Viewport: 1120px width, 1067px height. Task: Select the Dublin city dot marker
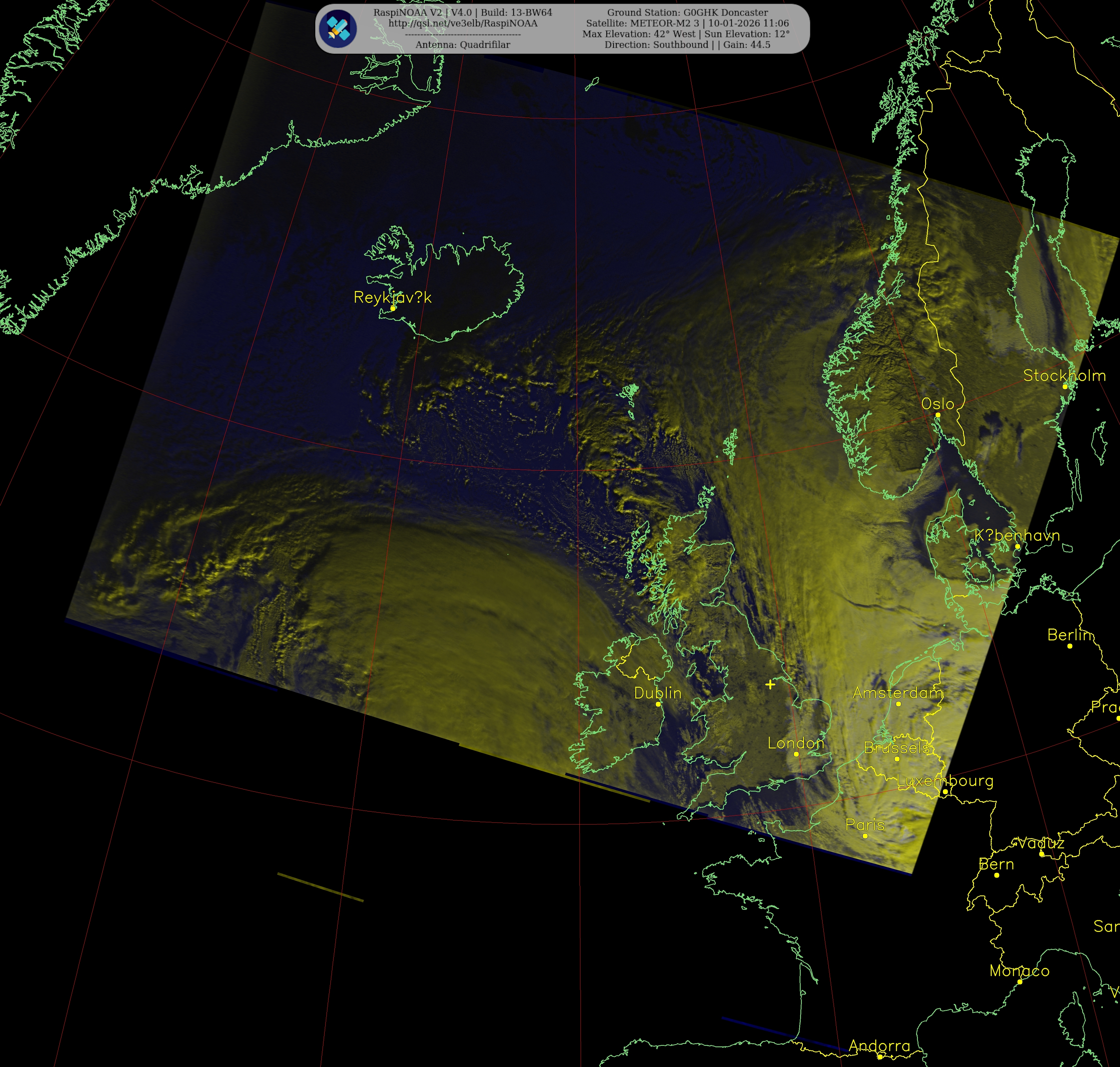pos(658,704)
